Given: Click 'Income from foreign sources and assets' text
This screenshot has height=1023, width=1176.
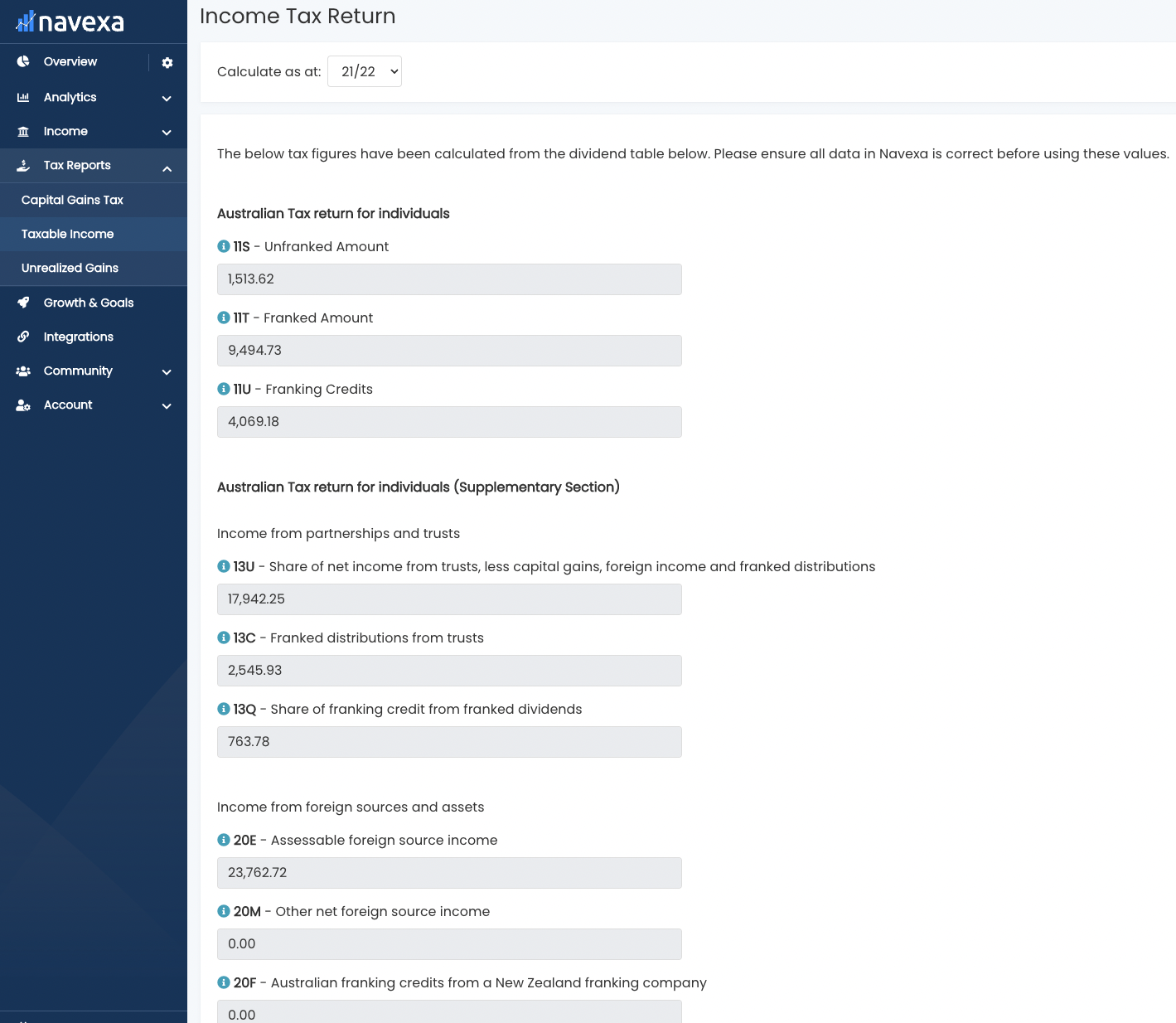Looking at the screenshot, I should coord(351,807).
